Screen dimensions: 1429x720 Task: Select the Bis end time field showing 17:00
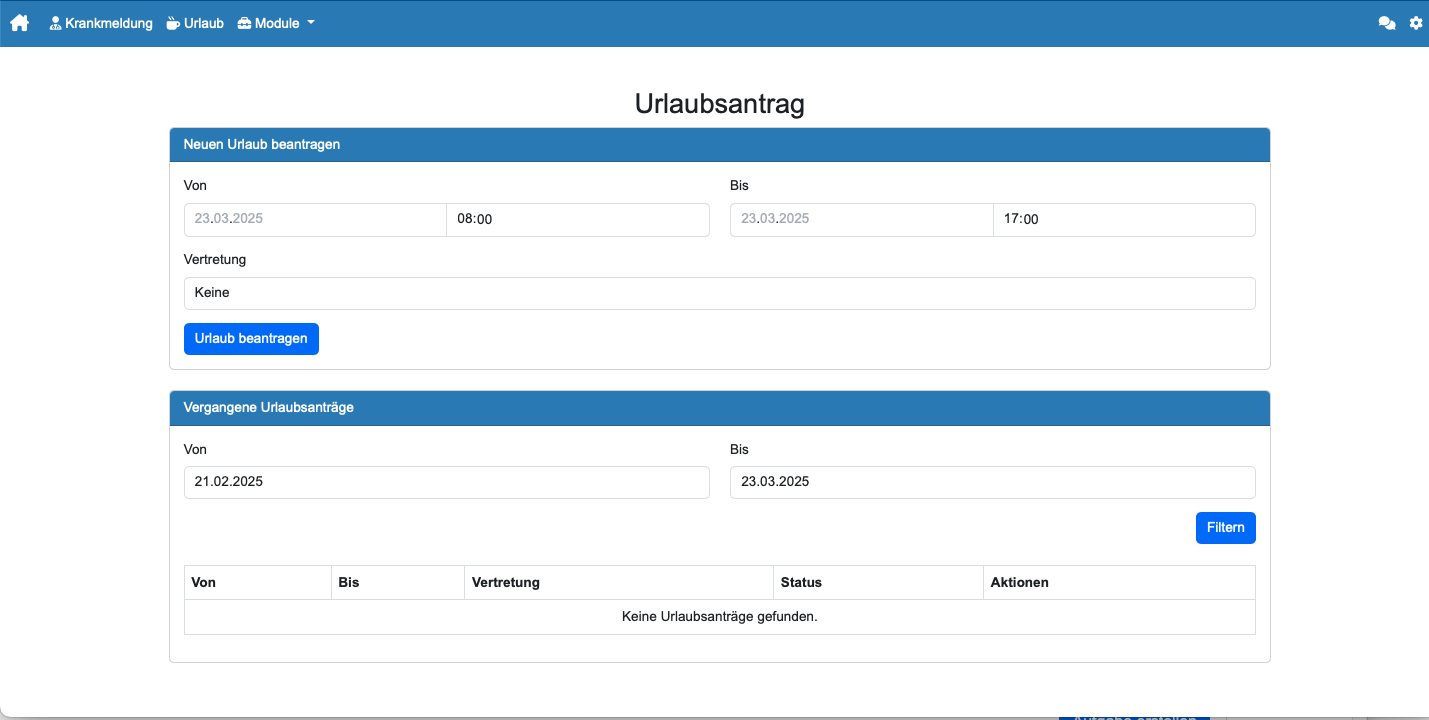1124,219
